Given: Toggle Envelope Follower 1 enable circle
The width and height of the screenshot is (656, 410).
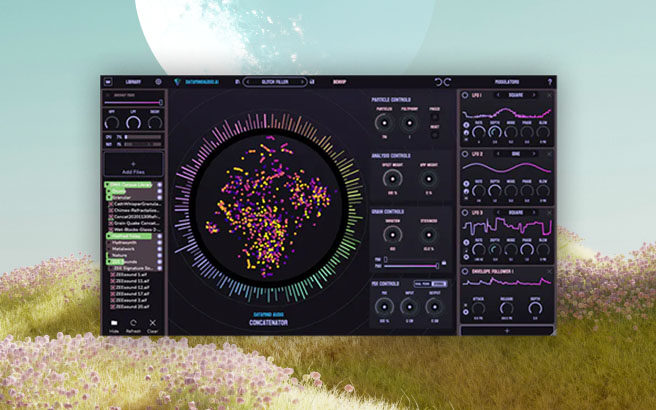Looking at the screenshot, I should point(465,271).
